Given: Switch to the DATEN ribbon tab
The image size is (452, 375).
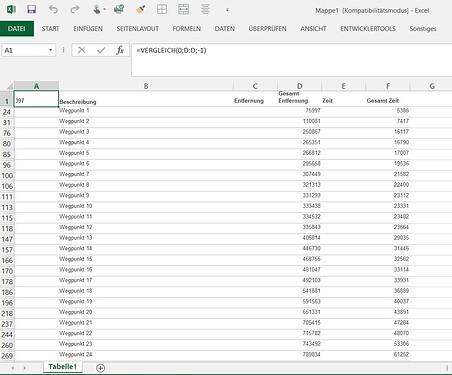Looking at the screenshot, I should click(225, 29).
